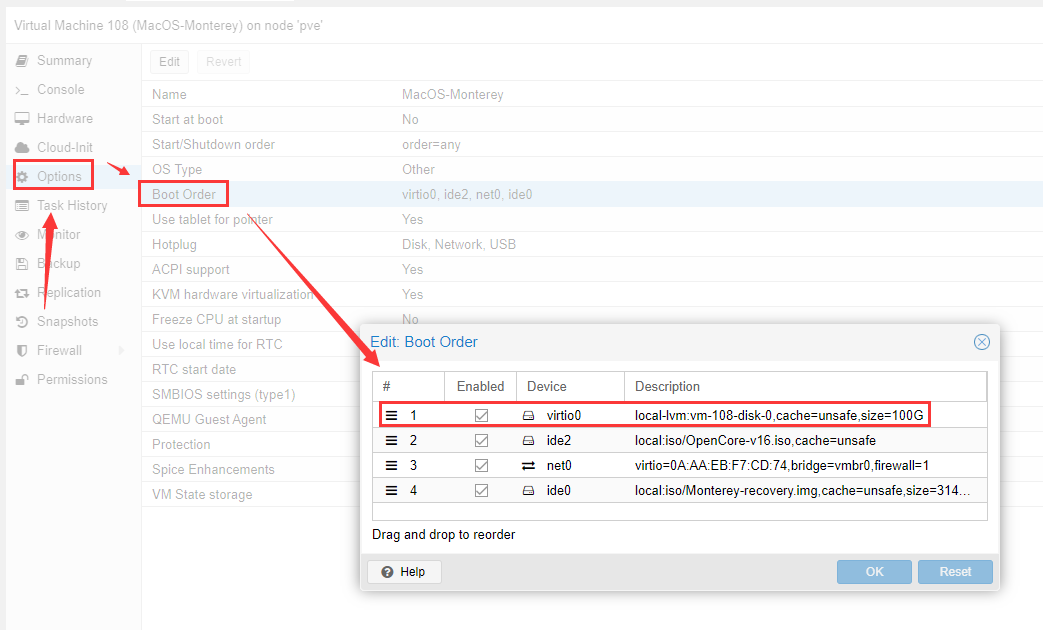Click the Console terminal icon

pos(21,90)
